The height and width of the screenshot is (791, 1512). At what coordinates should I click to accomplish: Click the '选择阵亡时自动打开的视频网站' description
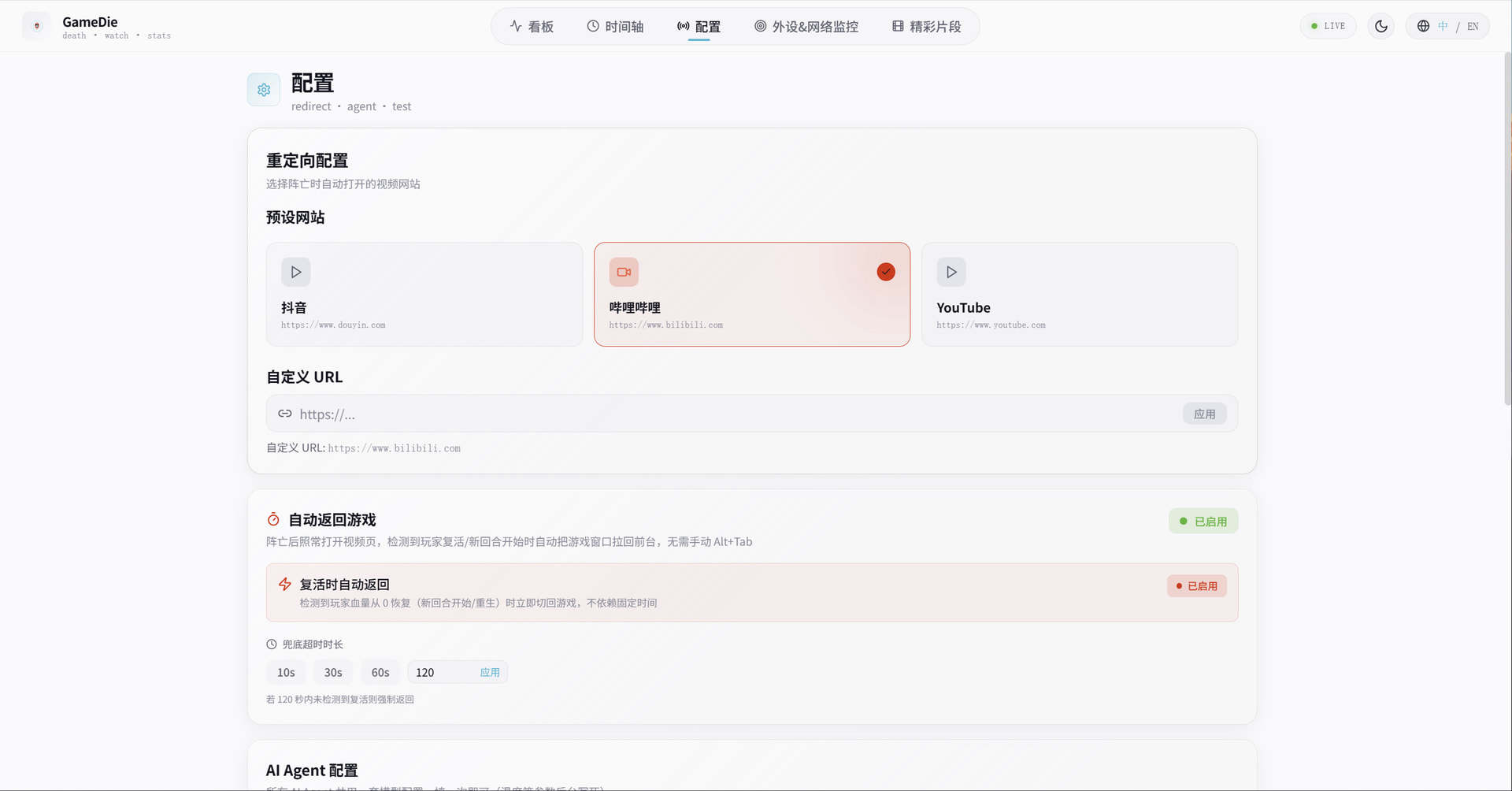pos(343,184)
